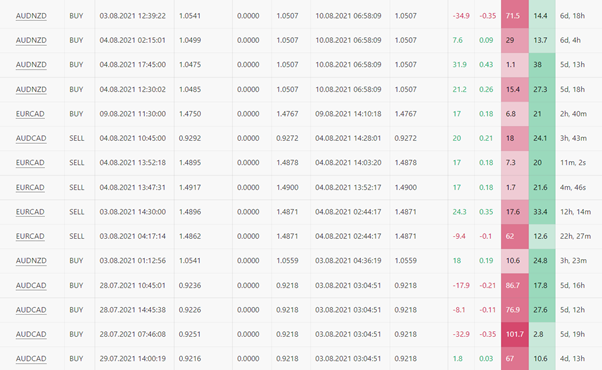Open the EURCAD link with open price 1.4917
This screenshot has width=602, height=370.
click(x=30, y=187)
